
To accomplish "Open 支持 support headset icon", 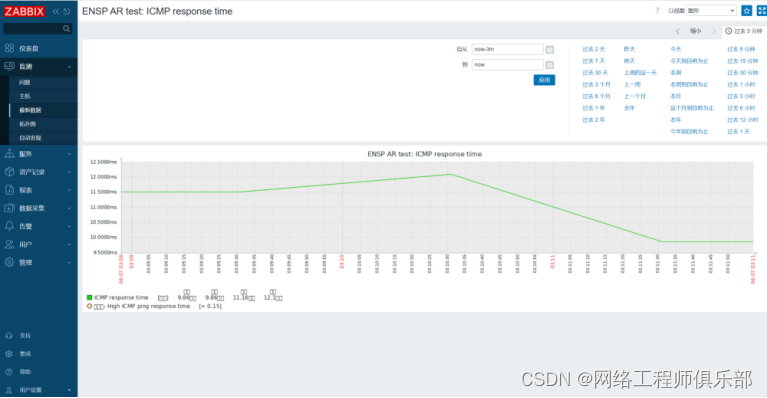I will (9, 335).
